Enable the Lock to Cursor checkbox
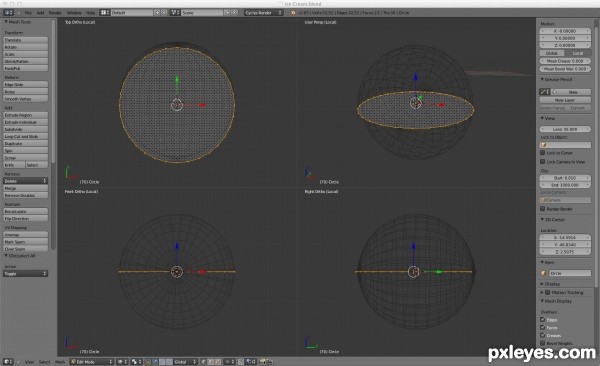Screen dimensions: 600x366 pyautogui.click(x=543, y=153)
